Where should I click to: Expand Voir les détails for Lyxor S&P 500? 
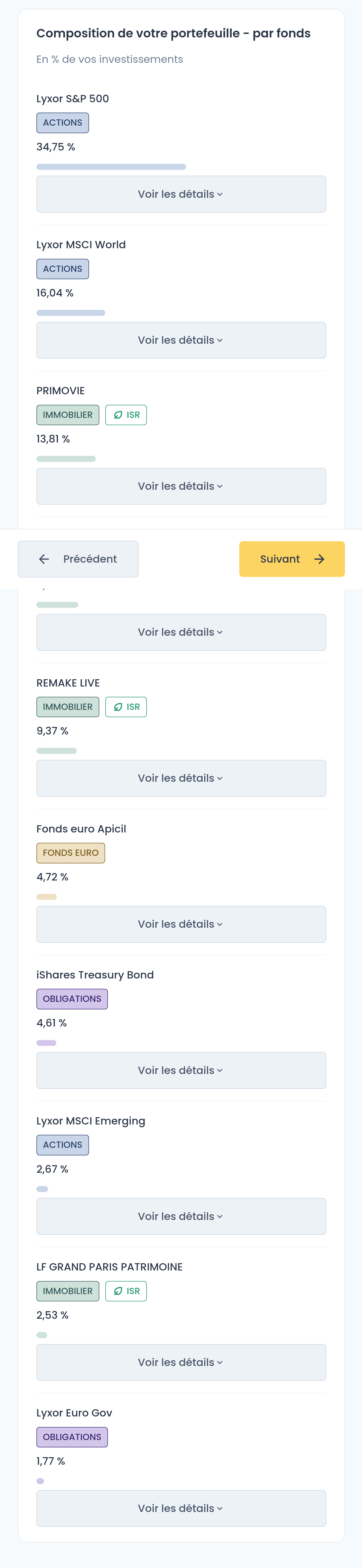pos(181,194)
